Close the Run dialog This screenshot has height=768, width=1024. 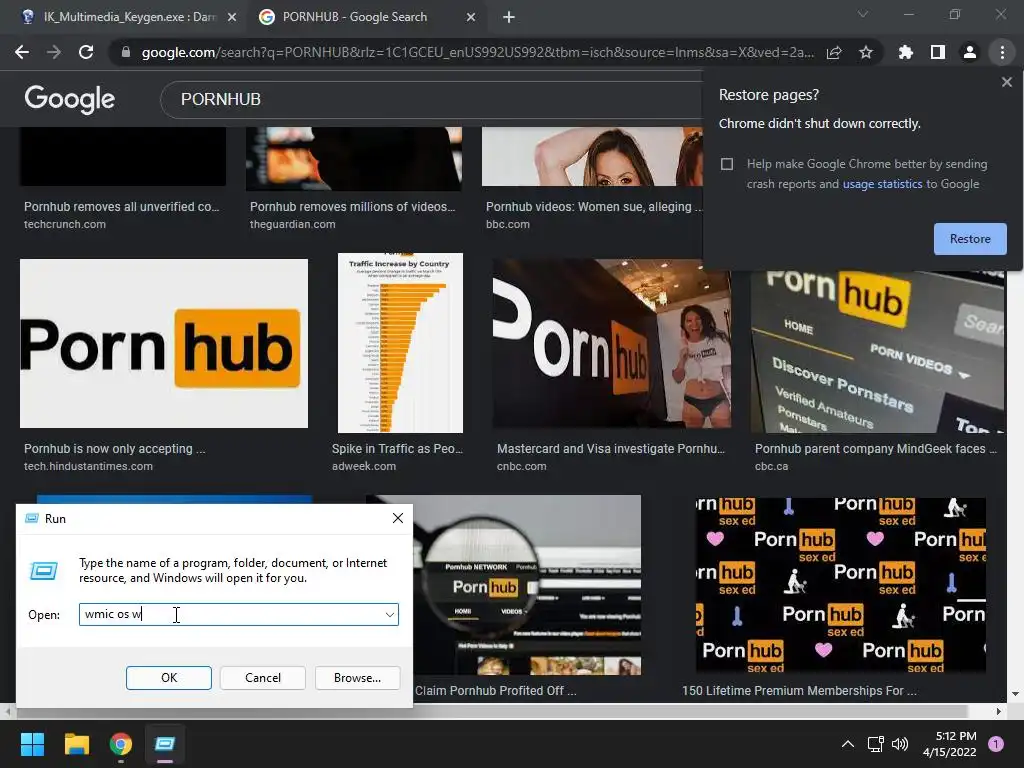(398, 519)
